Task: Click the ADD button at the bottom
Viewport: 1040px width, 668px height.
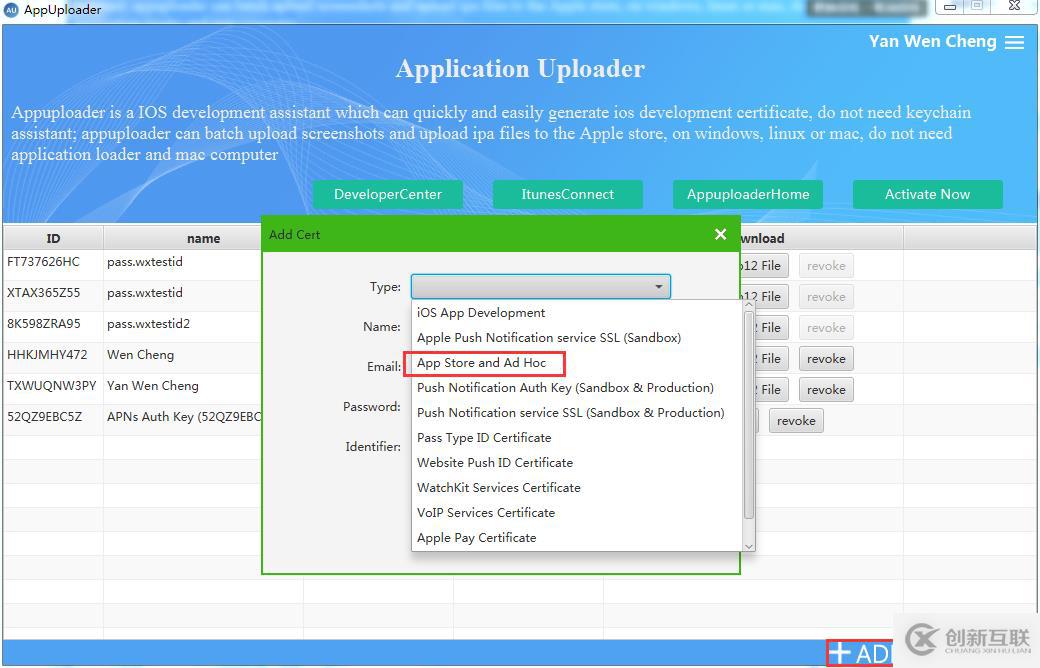Action: 860,653
